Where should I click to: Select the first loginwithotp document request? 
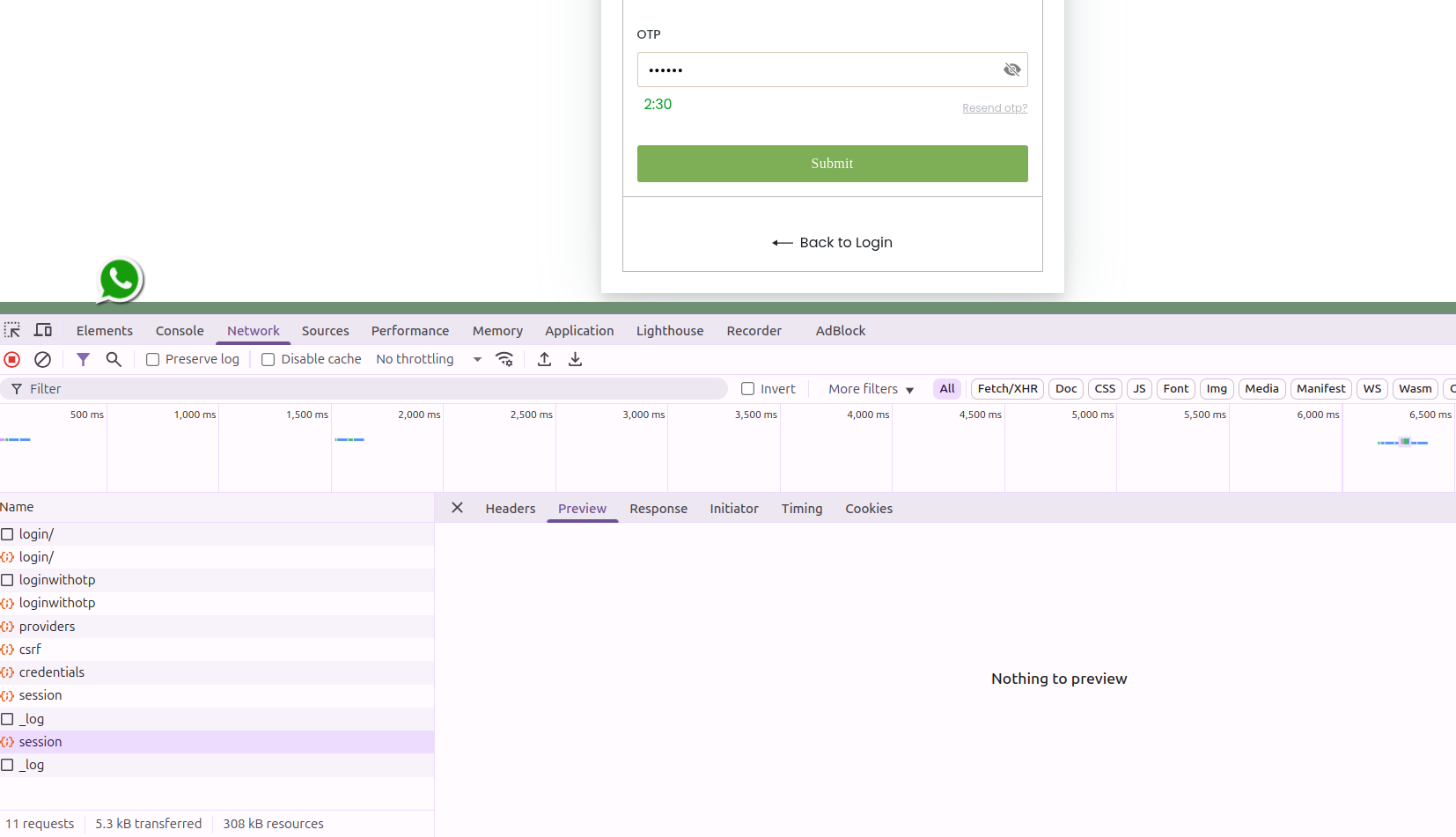pos(217,580)
